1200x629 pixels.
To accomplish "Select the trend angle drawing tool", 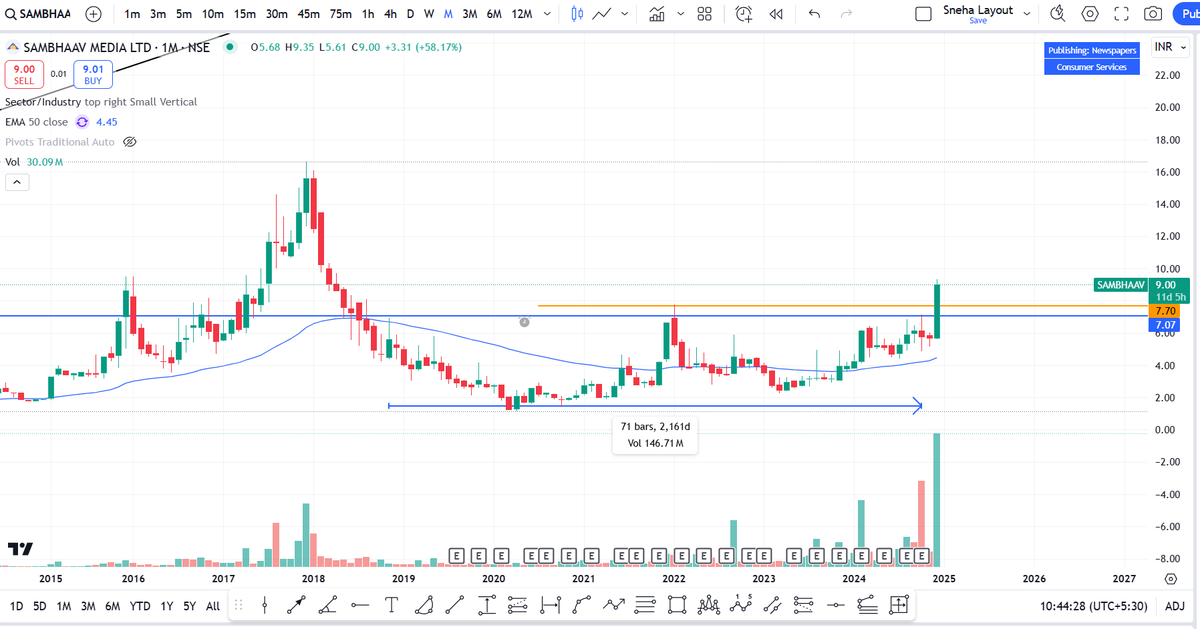I will (328, 605).
